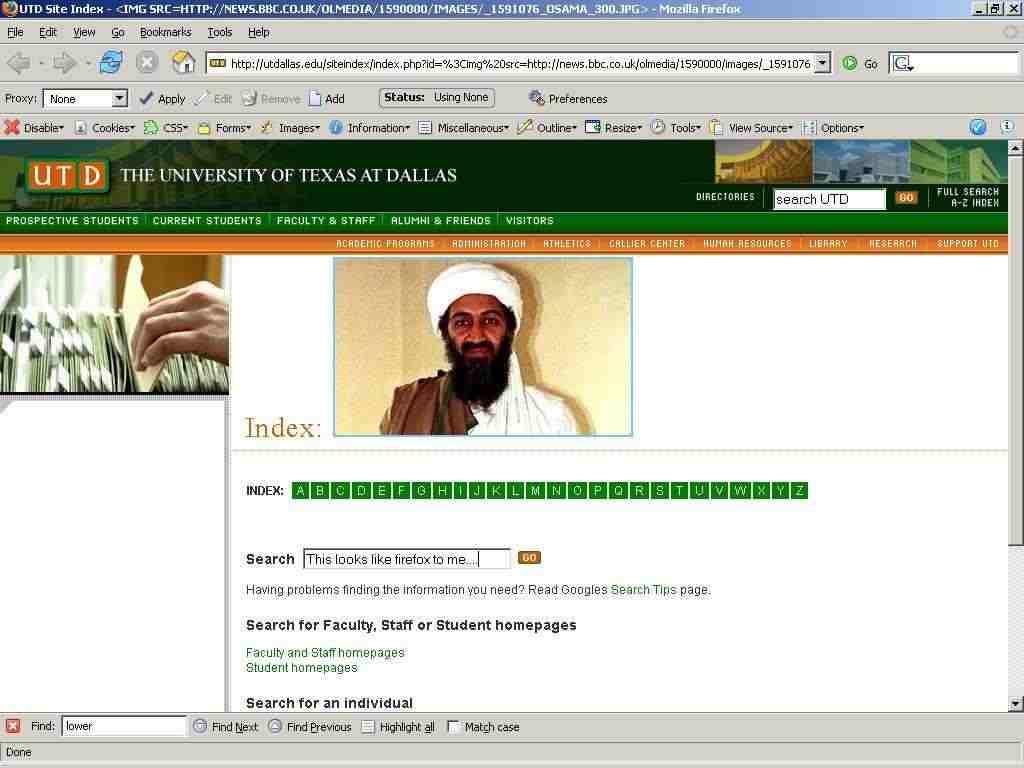Click Apply proxy checkmark button

click(x=147, y=98)
